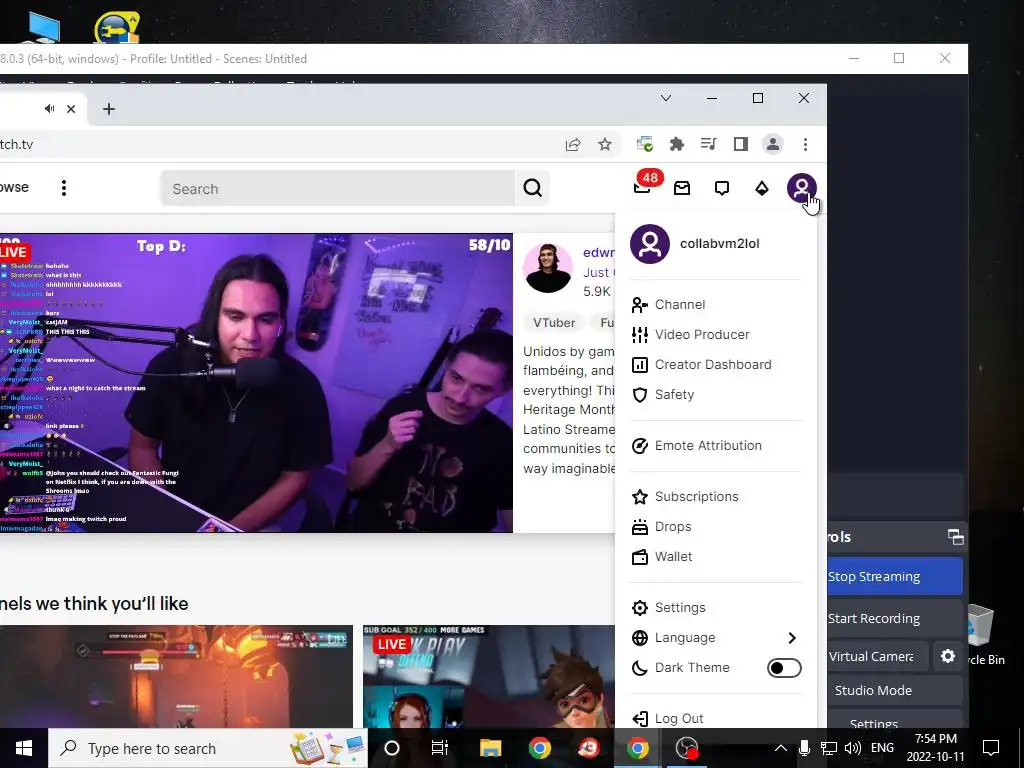Close the current Chrome tab
The height and width of the screenshot is (768, 1024).
point(71,108)
